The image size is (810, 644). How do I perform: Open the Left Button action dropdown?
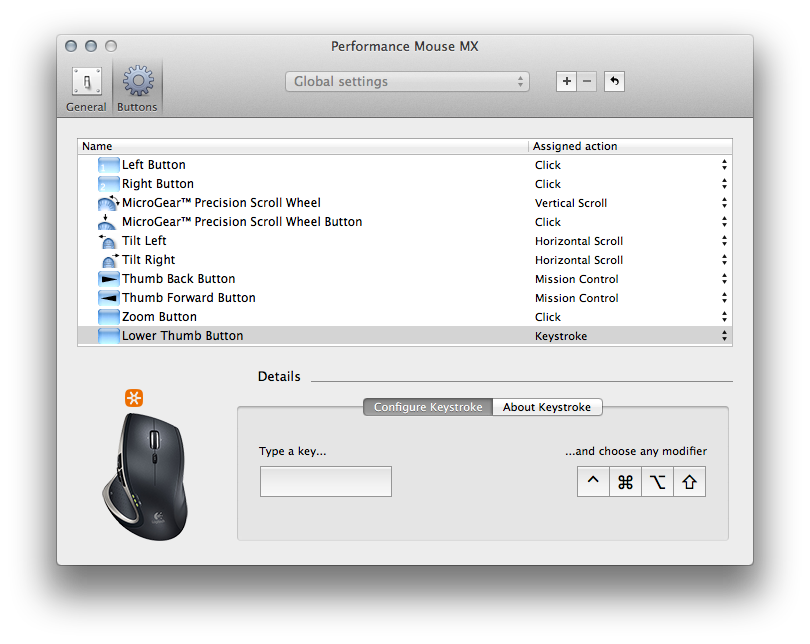[724, 165]
